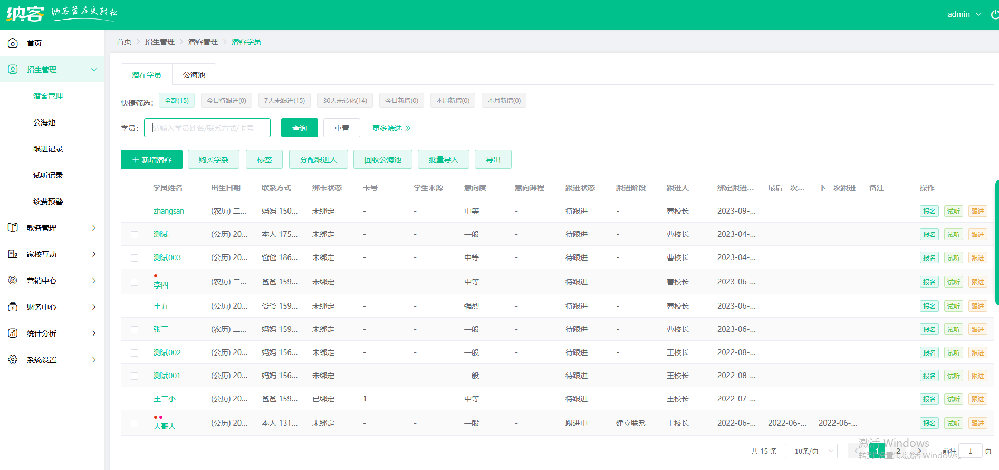This screenshot has width=999, height=470.
Task: Click the 标签 tag button
Action: tap(264, 160)
